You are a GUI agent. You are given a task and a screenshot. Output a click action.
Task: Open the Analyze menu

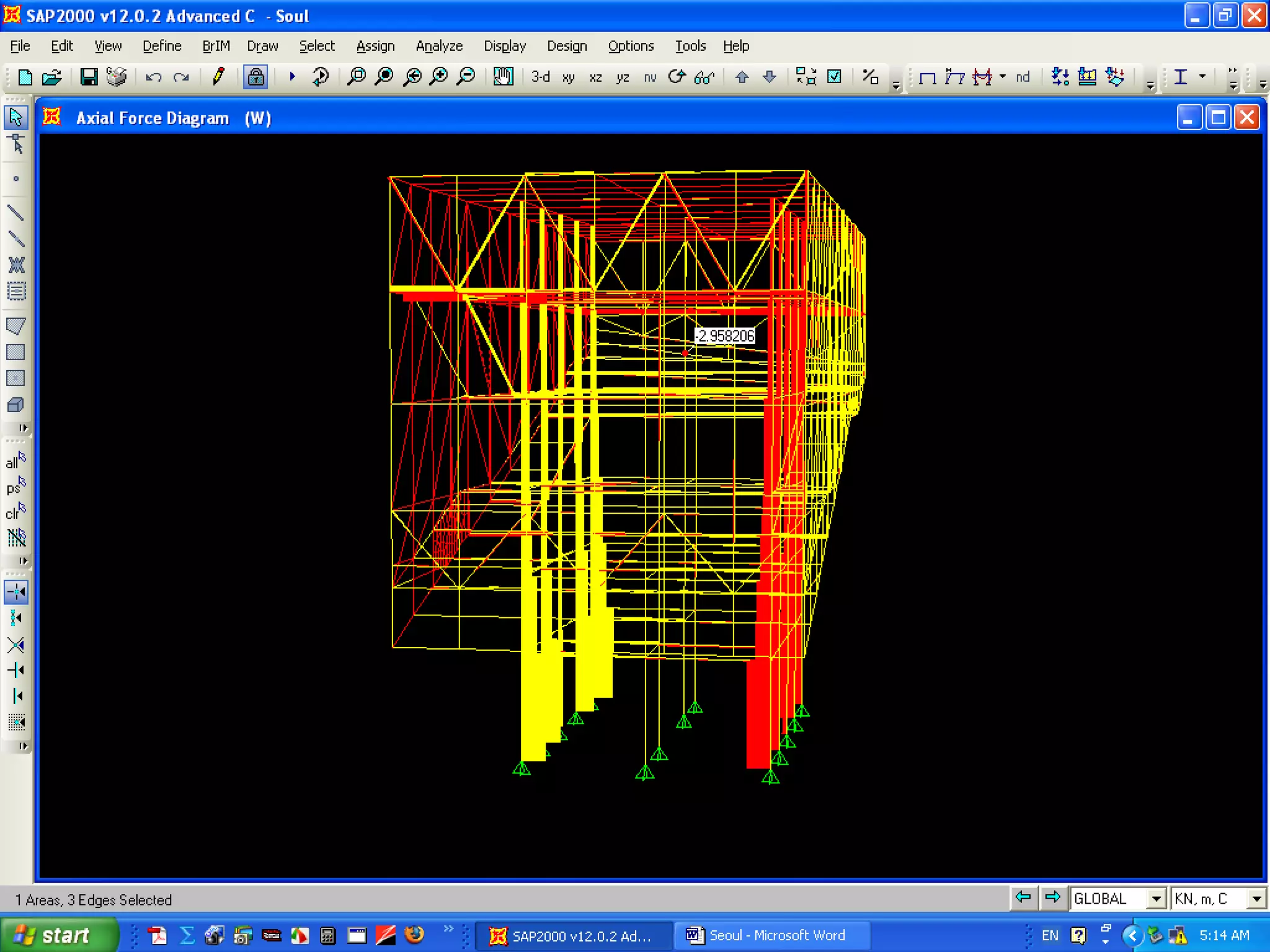[x=438, y=46]
